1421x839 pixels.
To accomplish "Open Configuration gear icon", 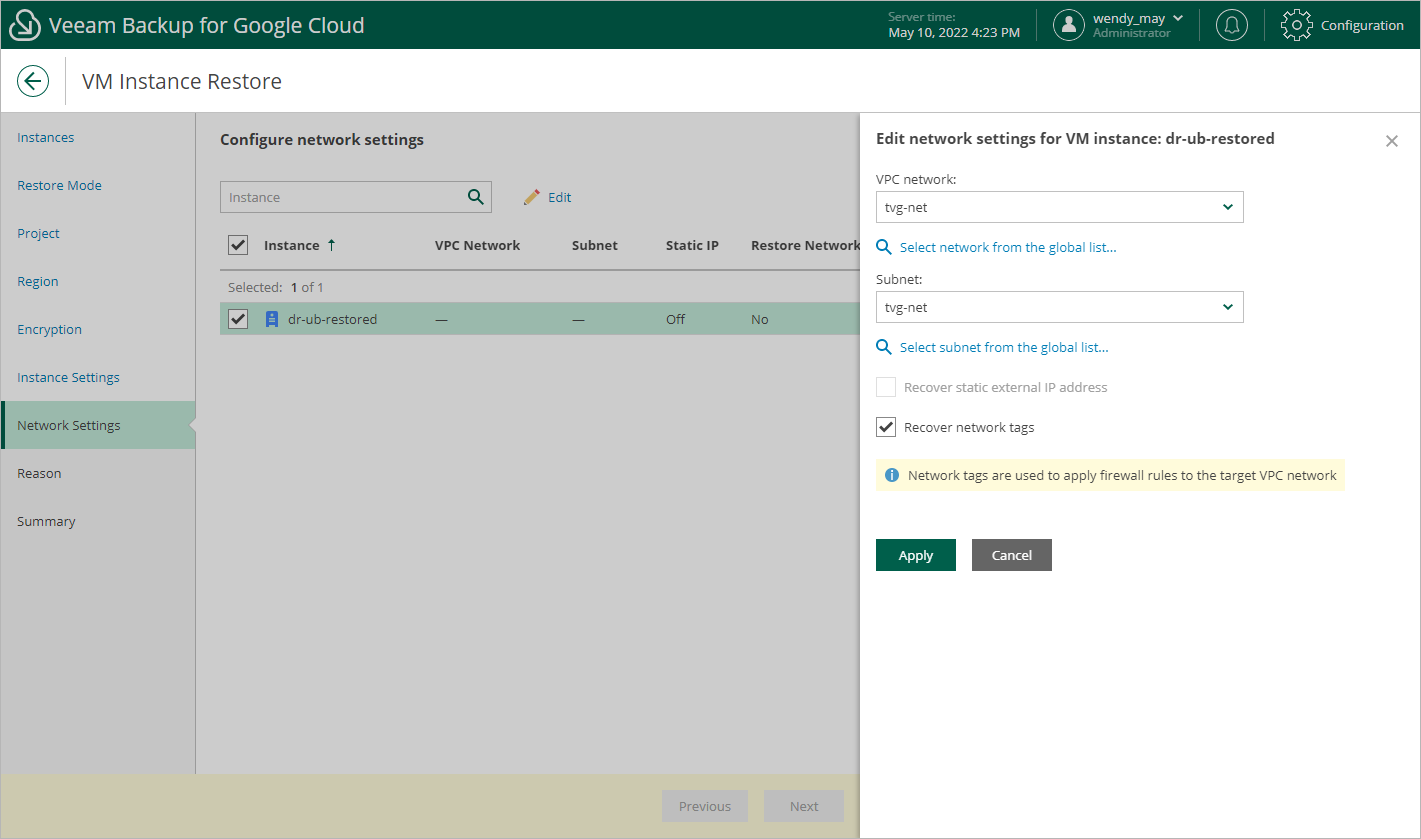I will pyautogui.click(x=1297, y=25).
